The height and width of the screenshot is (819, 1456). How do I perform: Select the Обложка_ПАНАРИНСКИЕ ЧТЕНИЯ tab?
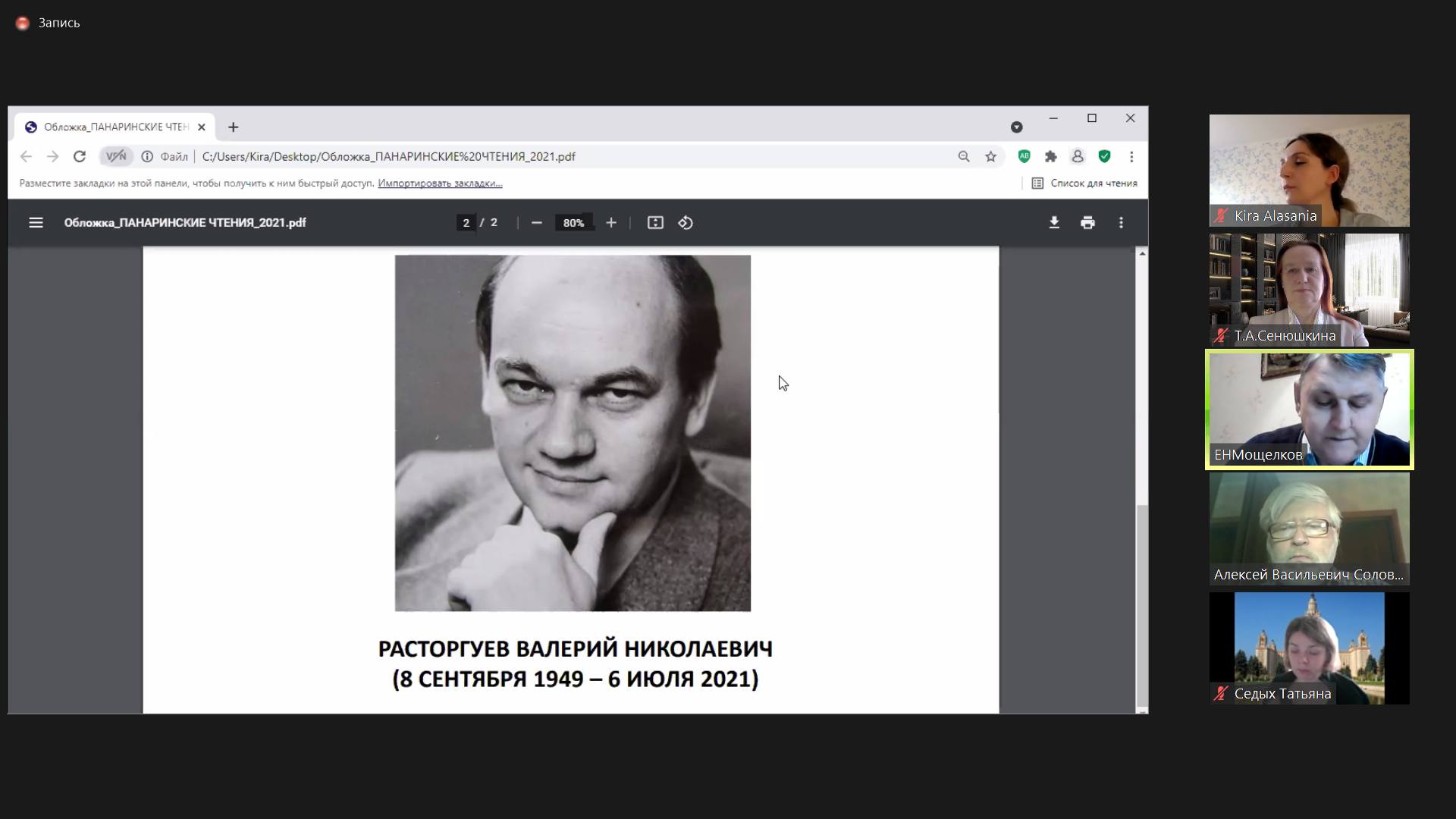pyautogui.click(x=114, y=127)
